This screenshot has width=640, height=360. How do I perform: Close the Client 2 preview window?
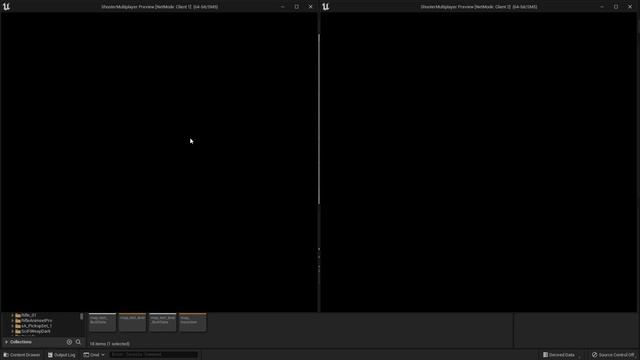tap(630, 7)
